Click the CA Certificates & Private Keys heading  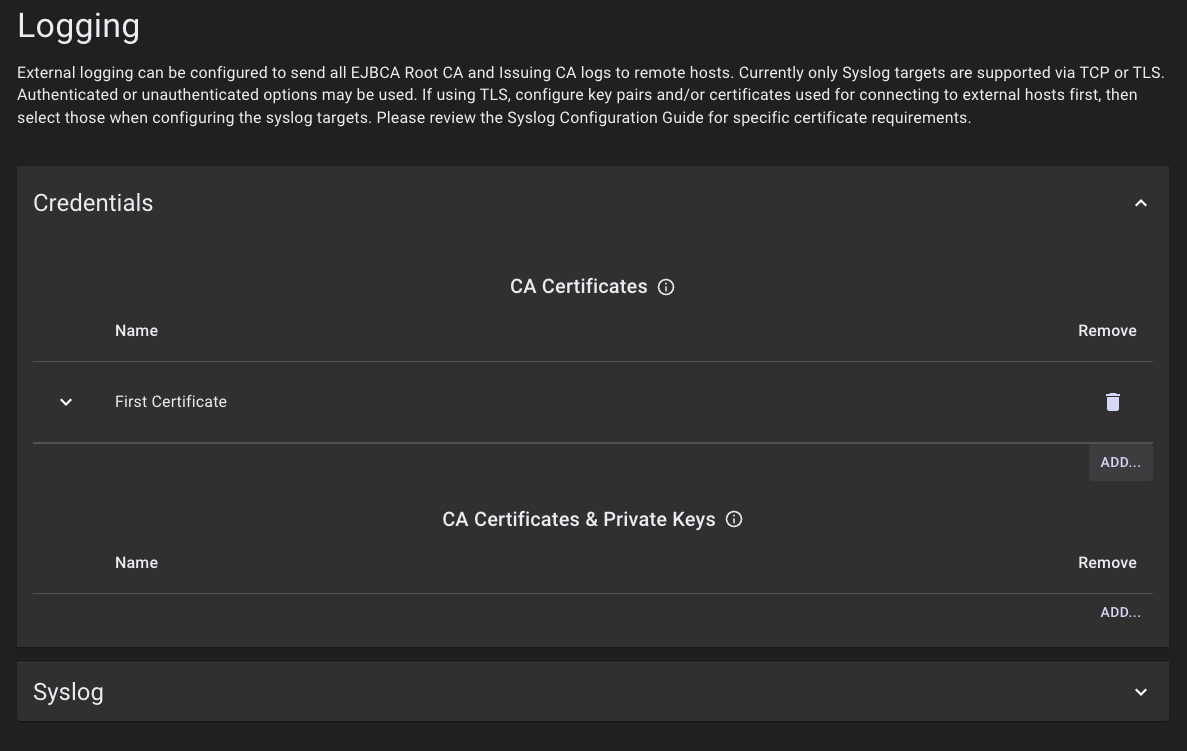578,520
